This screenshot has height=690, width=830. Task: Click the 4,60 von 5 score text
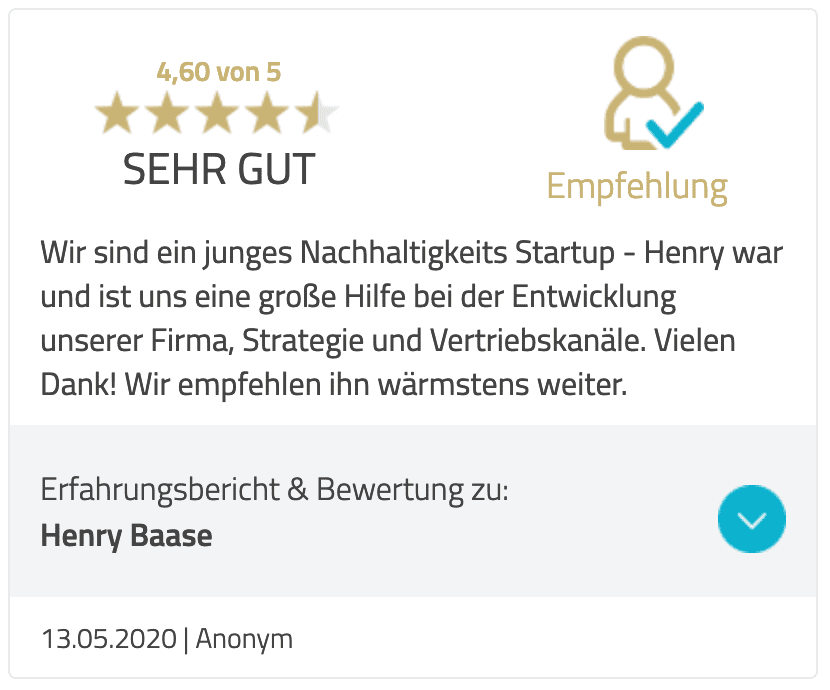(x=219, y=72)
